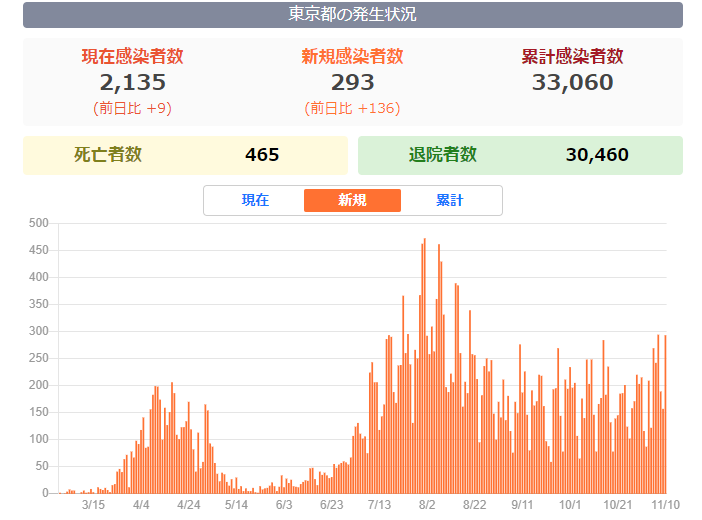Click the 400 y-axis label

(39, 277)
